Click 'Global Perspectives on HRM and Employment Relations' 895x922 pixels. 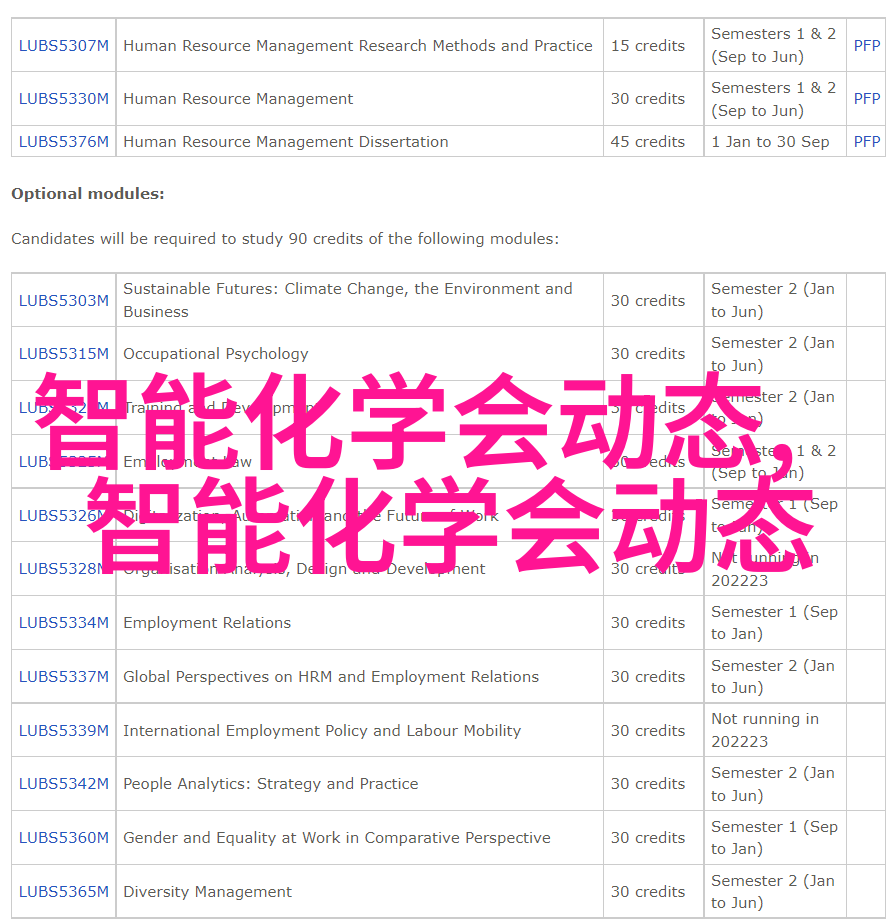[331, 677]
